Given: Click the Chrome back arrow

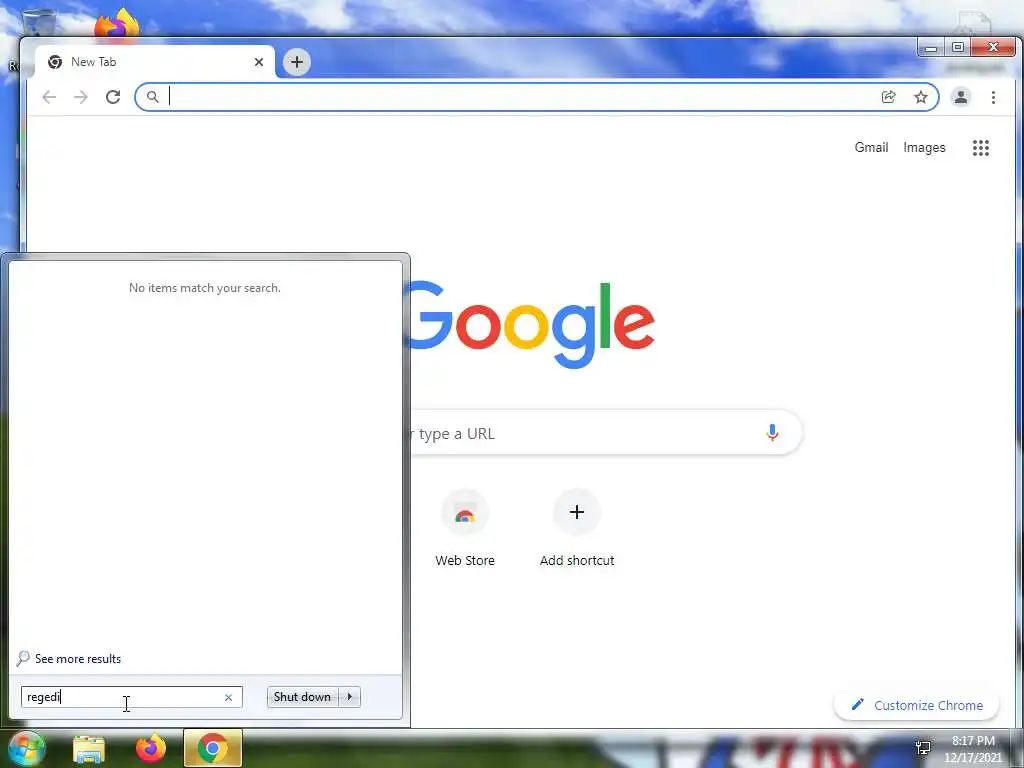Looking at the screenshot, I should pyautogui.click(x=49, y=97).
